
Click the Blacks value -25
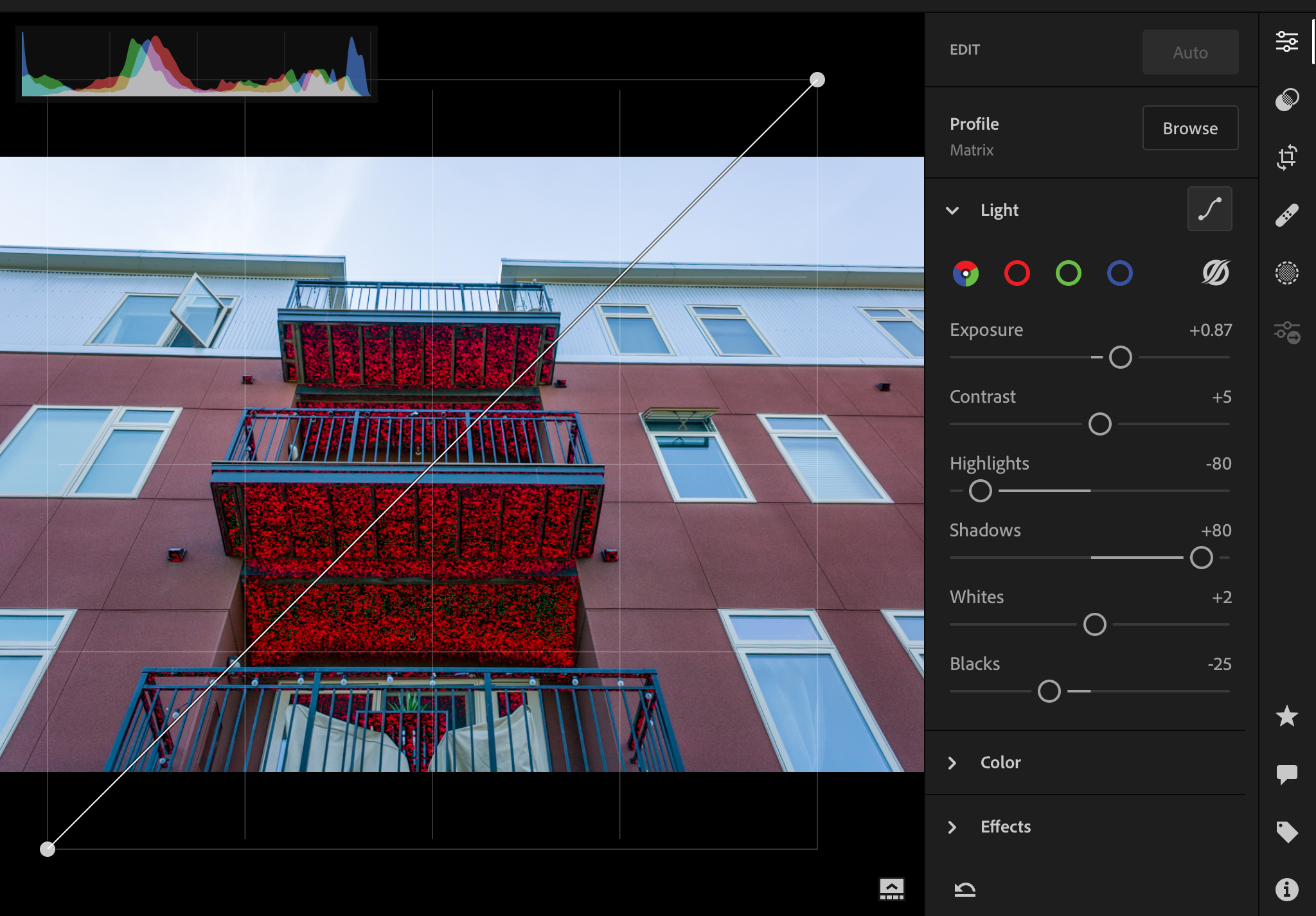point(1219,664)
